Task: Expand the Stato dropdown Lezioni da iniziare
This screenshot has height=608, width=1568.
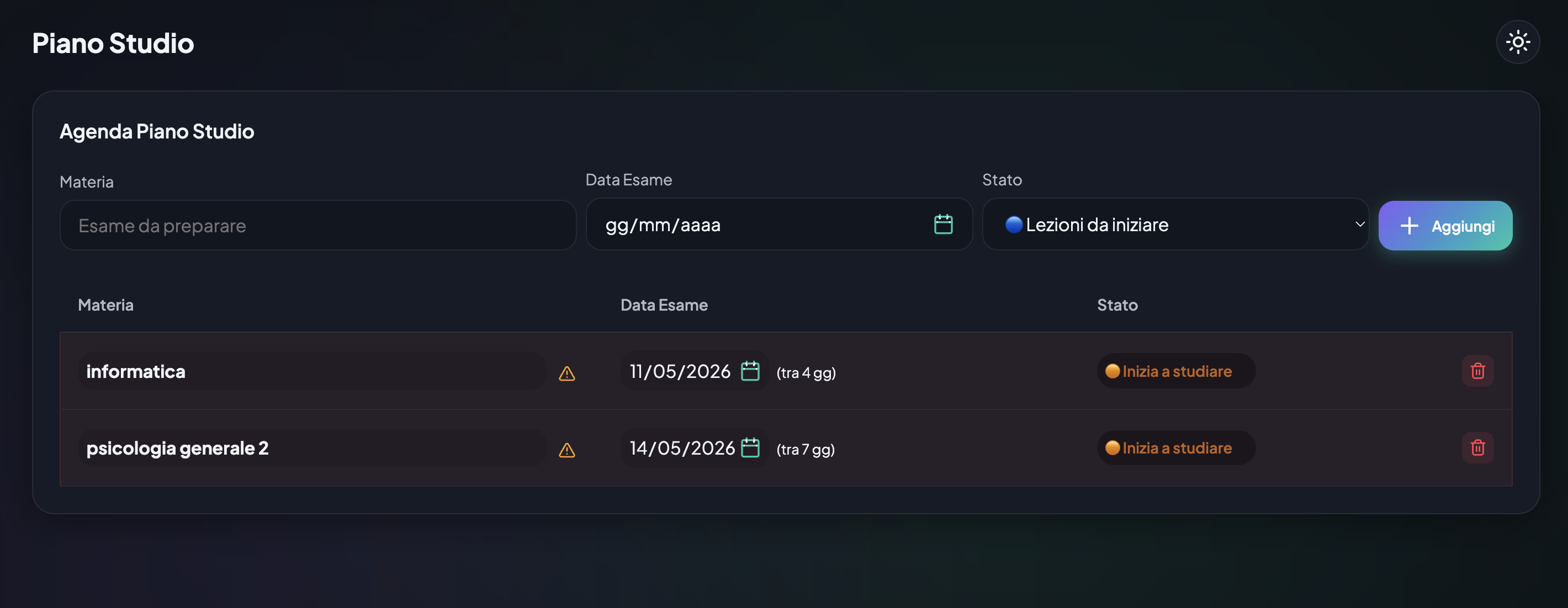Action: [x=1175, y=225]
